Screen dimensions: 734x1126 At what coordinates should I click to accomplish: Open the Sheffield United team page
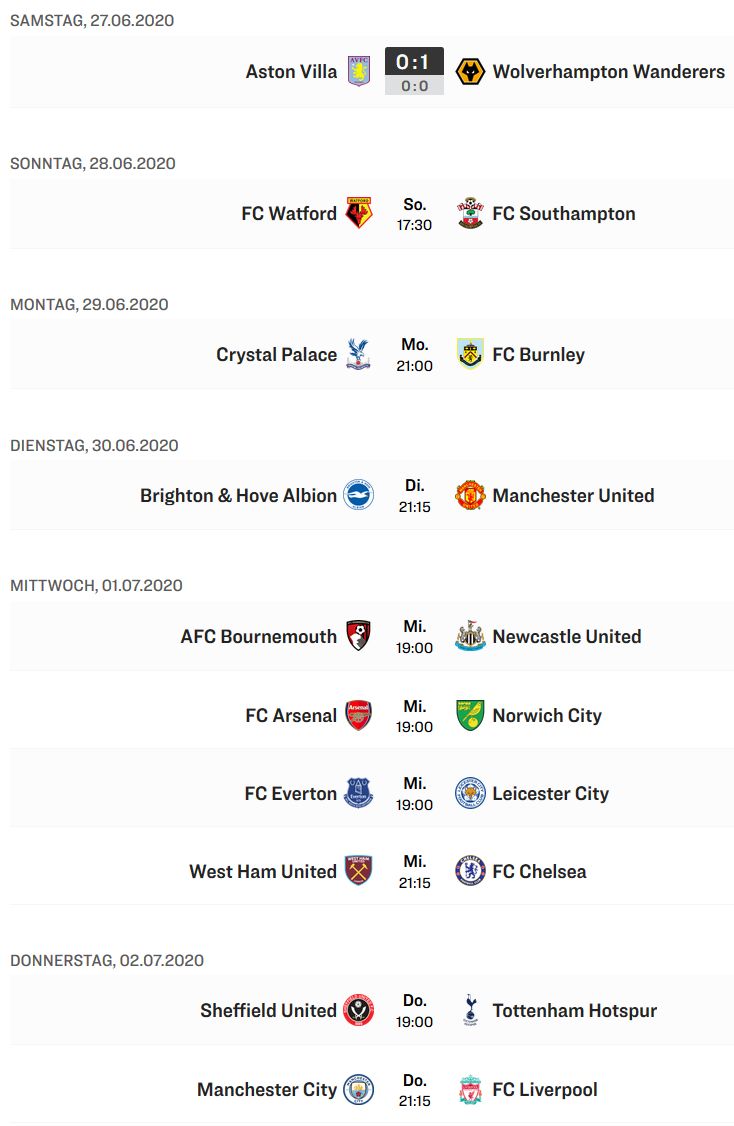click(x=269, y=1010)
